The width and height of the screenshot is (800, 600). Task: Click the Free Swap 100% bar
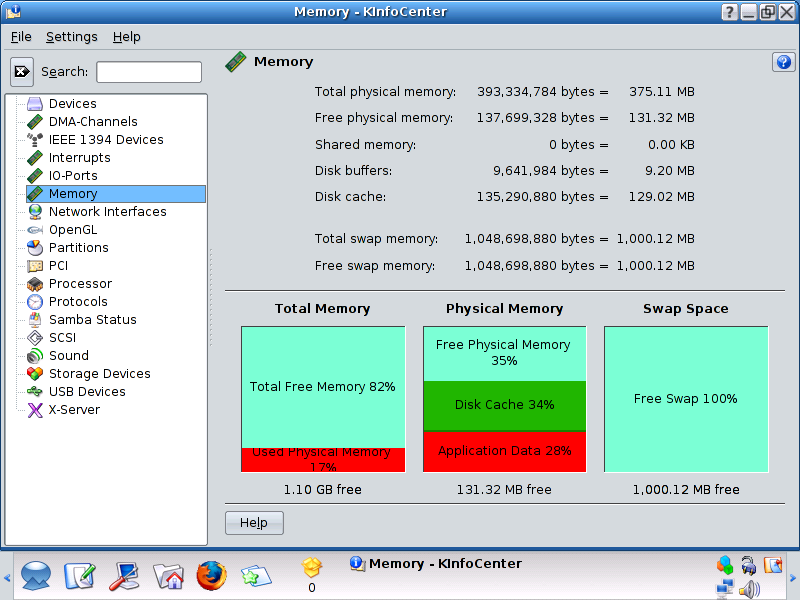point(686,399)
